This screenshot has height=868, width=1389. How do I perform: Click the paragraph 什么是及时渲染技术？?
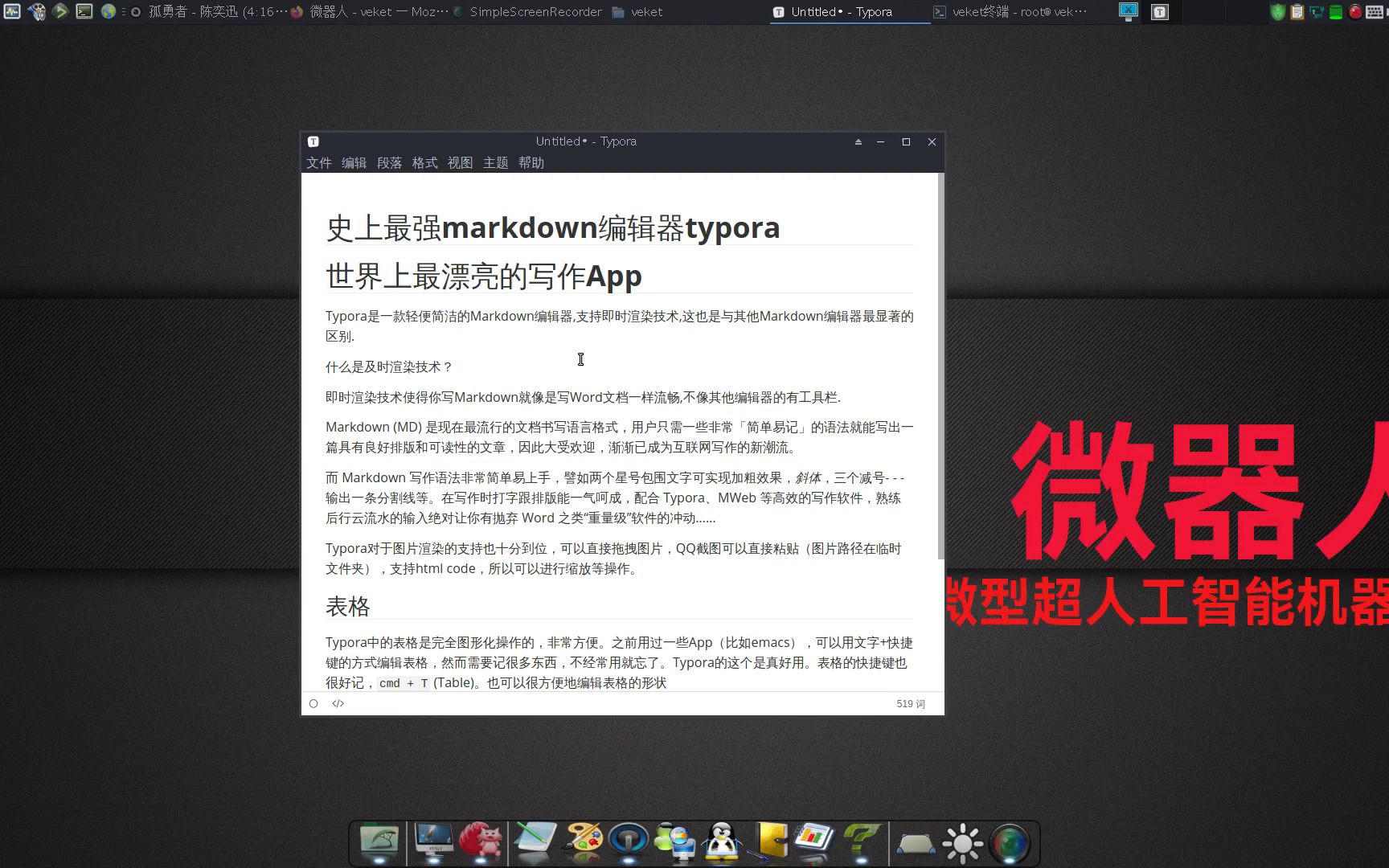pyautogui.click(x=389, y=366)
